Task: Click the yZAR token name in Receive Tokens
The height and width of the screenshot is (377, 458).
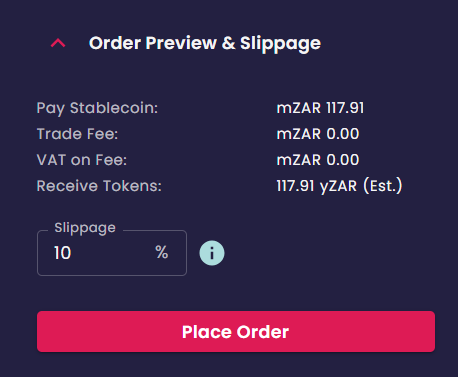Action: click(338, 187)
